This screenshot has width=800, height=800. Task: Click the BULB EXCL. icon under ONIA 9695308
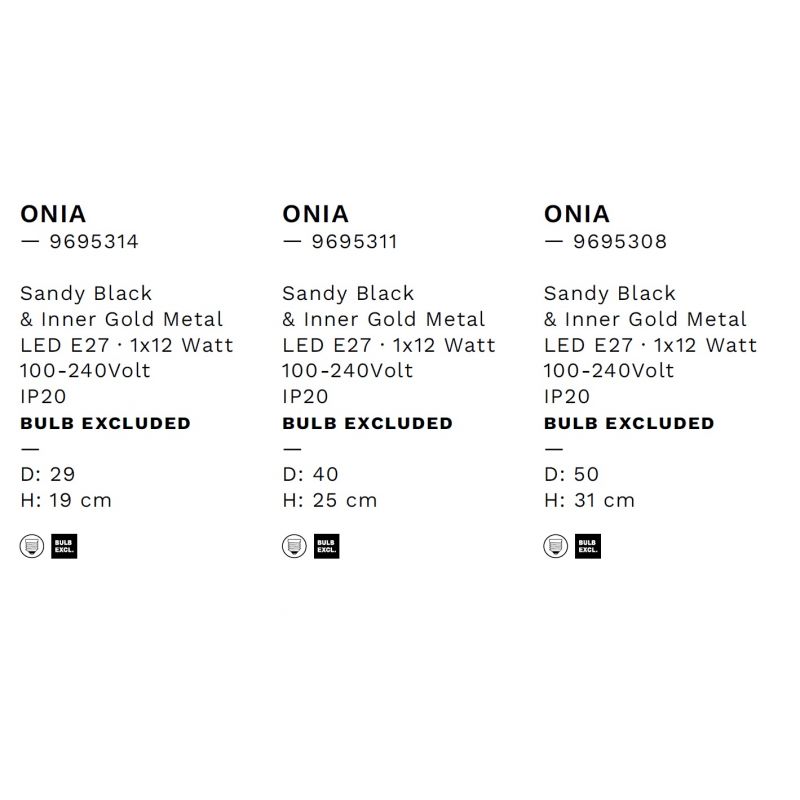[588, 546]
